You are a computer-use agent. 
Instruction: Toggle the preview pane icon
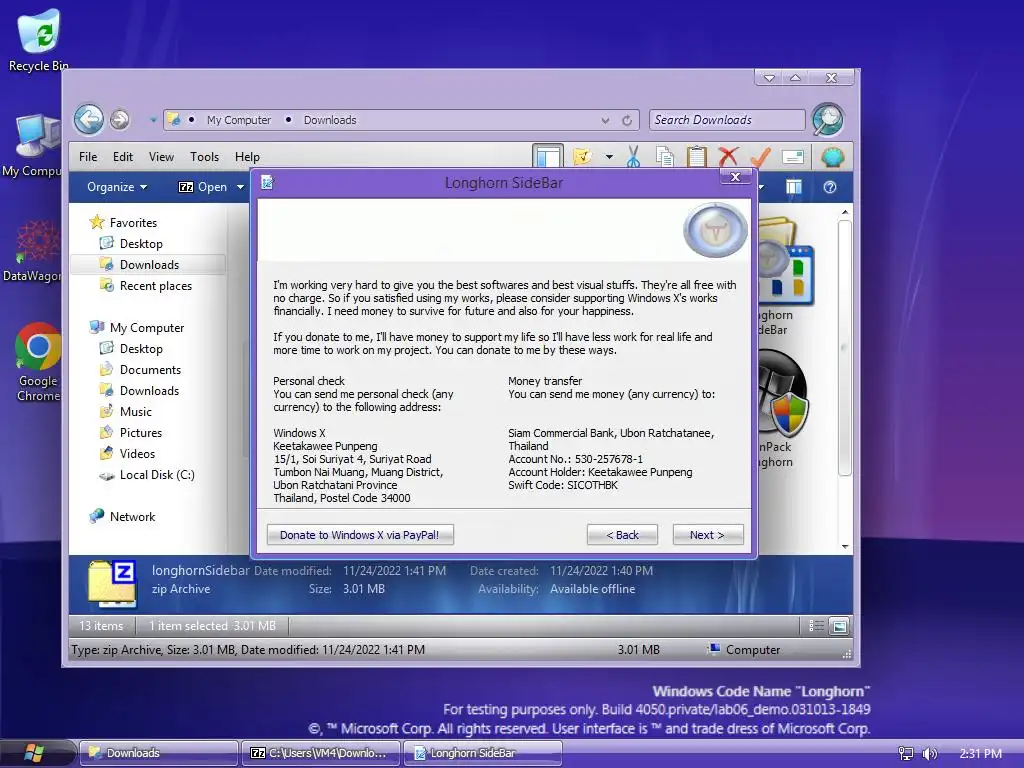click(793, 187)
